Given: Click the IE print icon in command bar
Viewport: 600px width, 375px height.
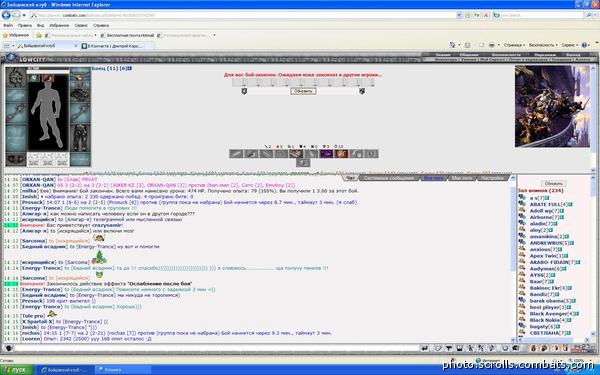Looking at the screenshot, I should 492,45.
